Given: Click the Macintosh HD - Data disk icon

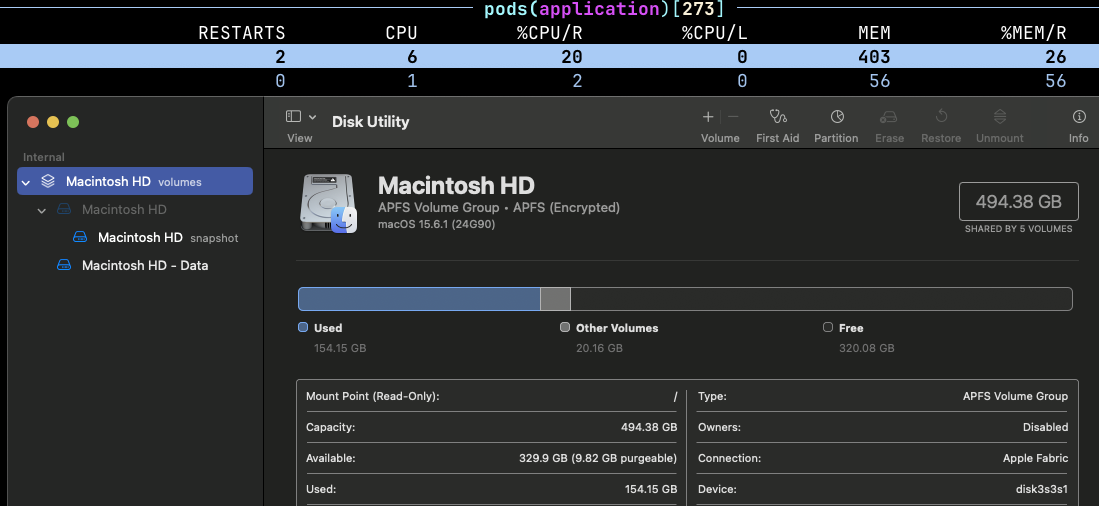Looking at the screenshot, I should point(64,266).
